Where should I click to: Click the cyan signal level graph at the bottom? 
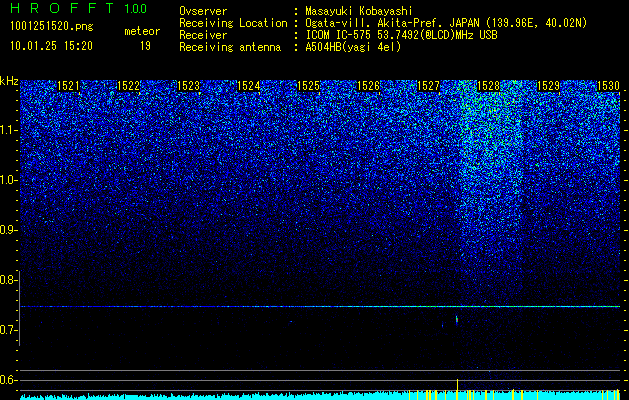pos(320,395)
